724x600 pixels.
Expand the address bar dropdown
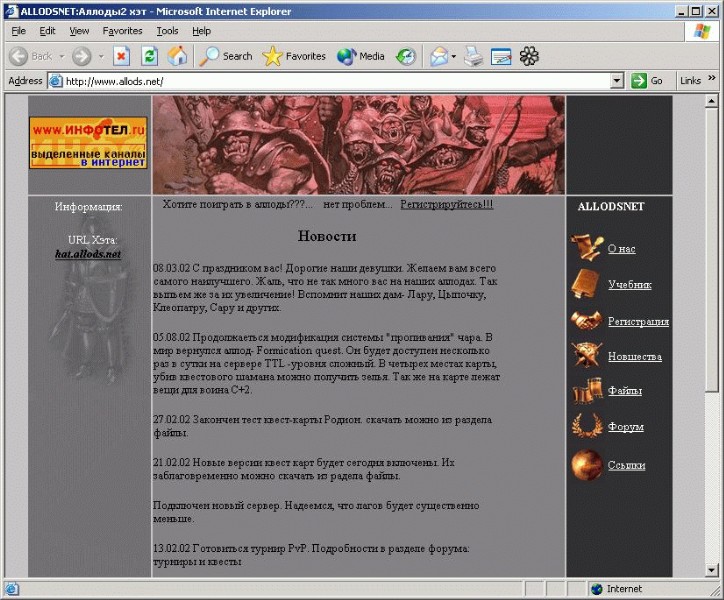(617, 81)
